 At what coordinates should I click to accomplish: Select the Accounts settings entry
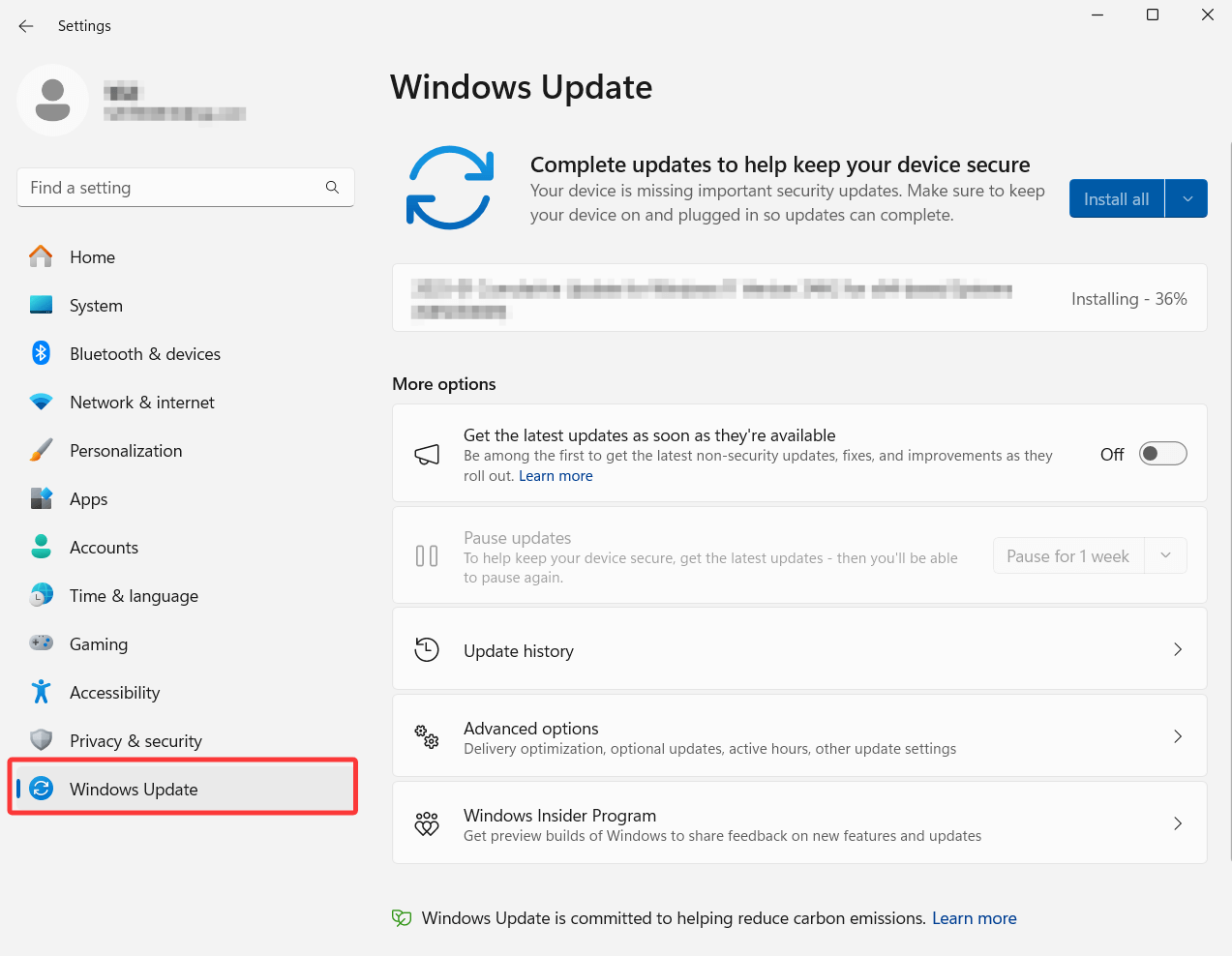pyautogui.click(x=104, y=547)
